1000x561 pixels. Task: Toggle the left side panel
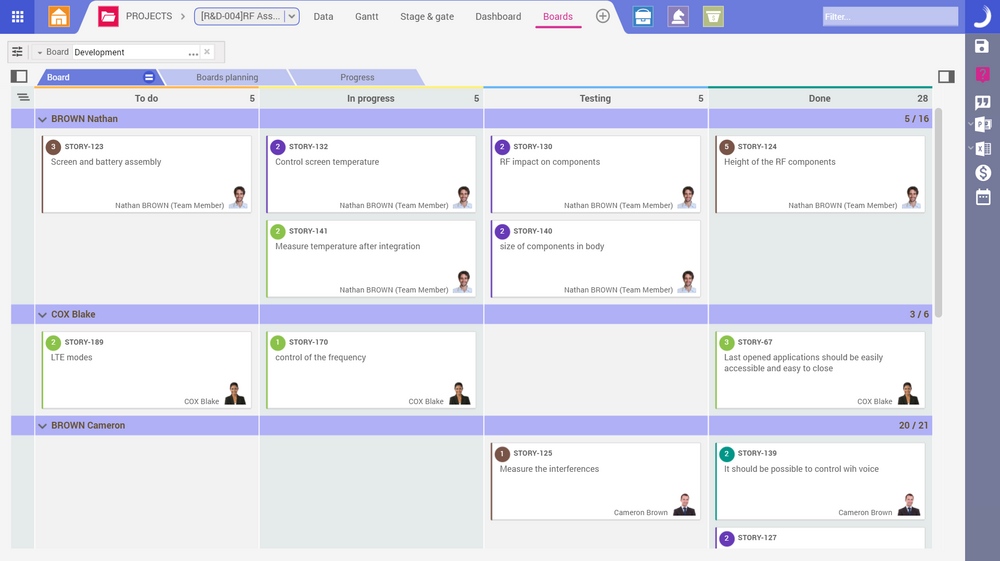19,77
